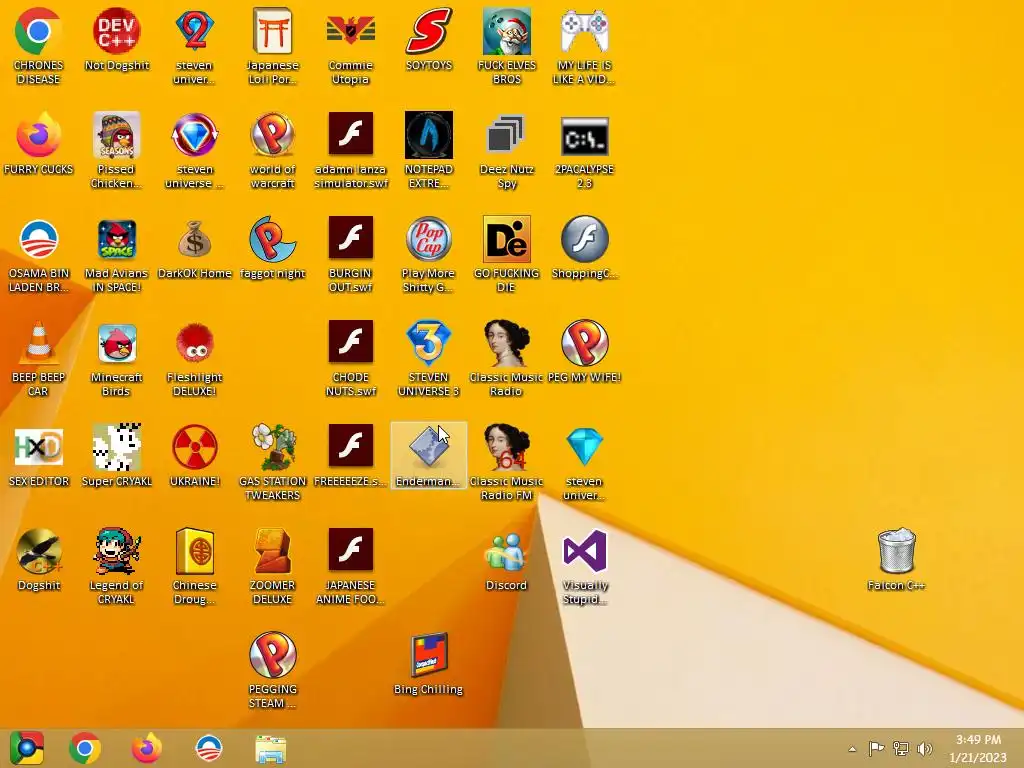
Task: Open the Falcon C++ recycle bin icon
Action: [897, 551]
